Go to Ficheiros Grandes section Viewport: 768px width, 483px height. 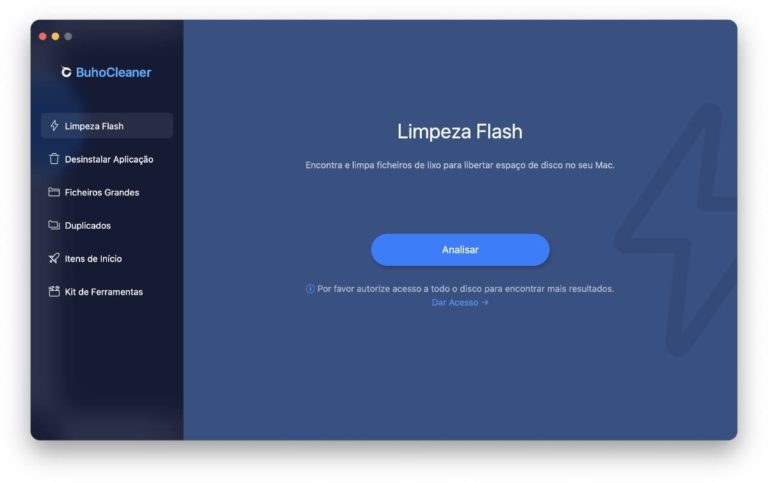pos(107,192)
